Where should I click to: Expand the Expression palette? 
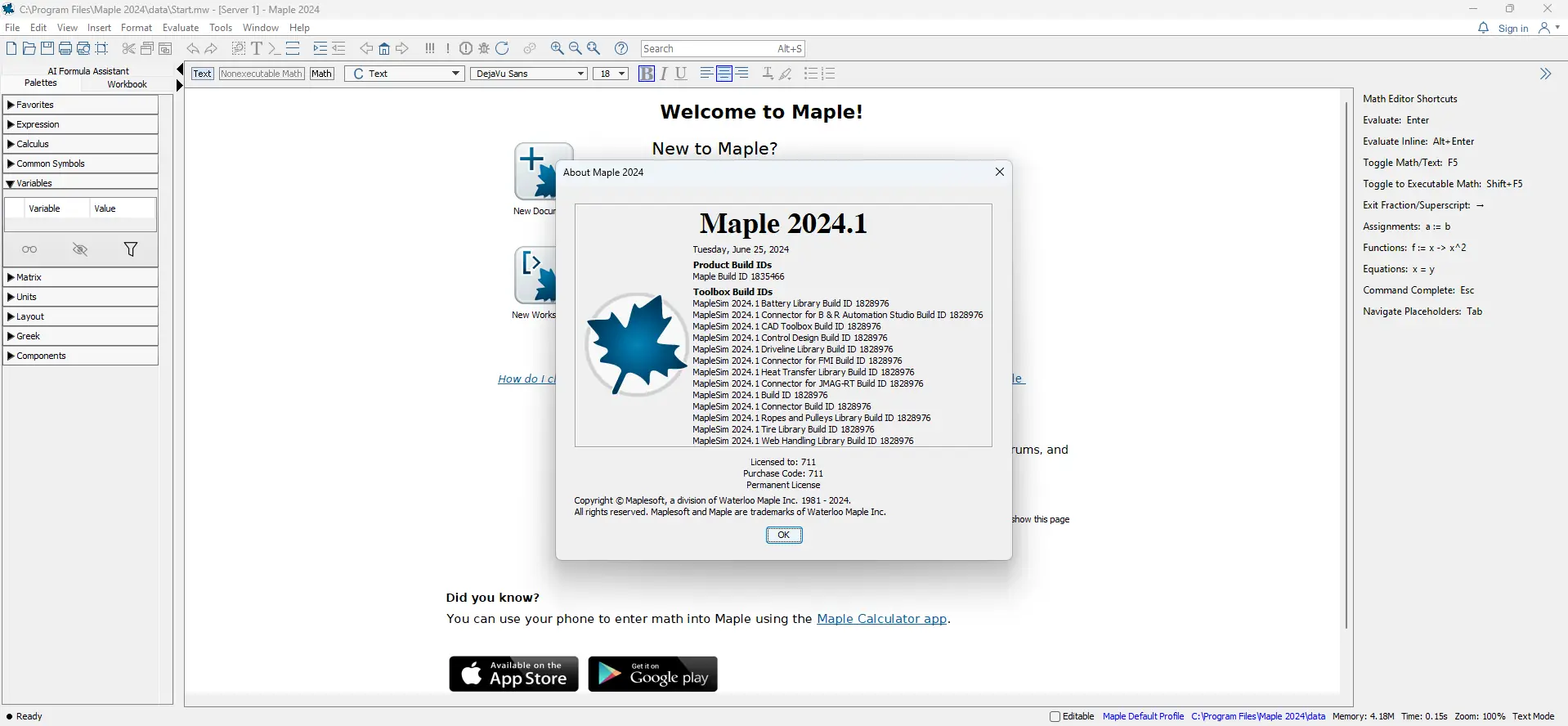point(80,124)
